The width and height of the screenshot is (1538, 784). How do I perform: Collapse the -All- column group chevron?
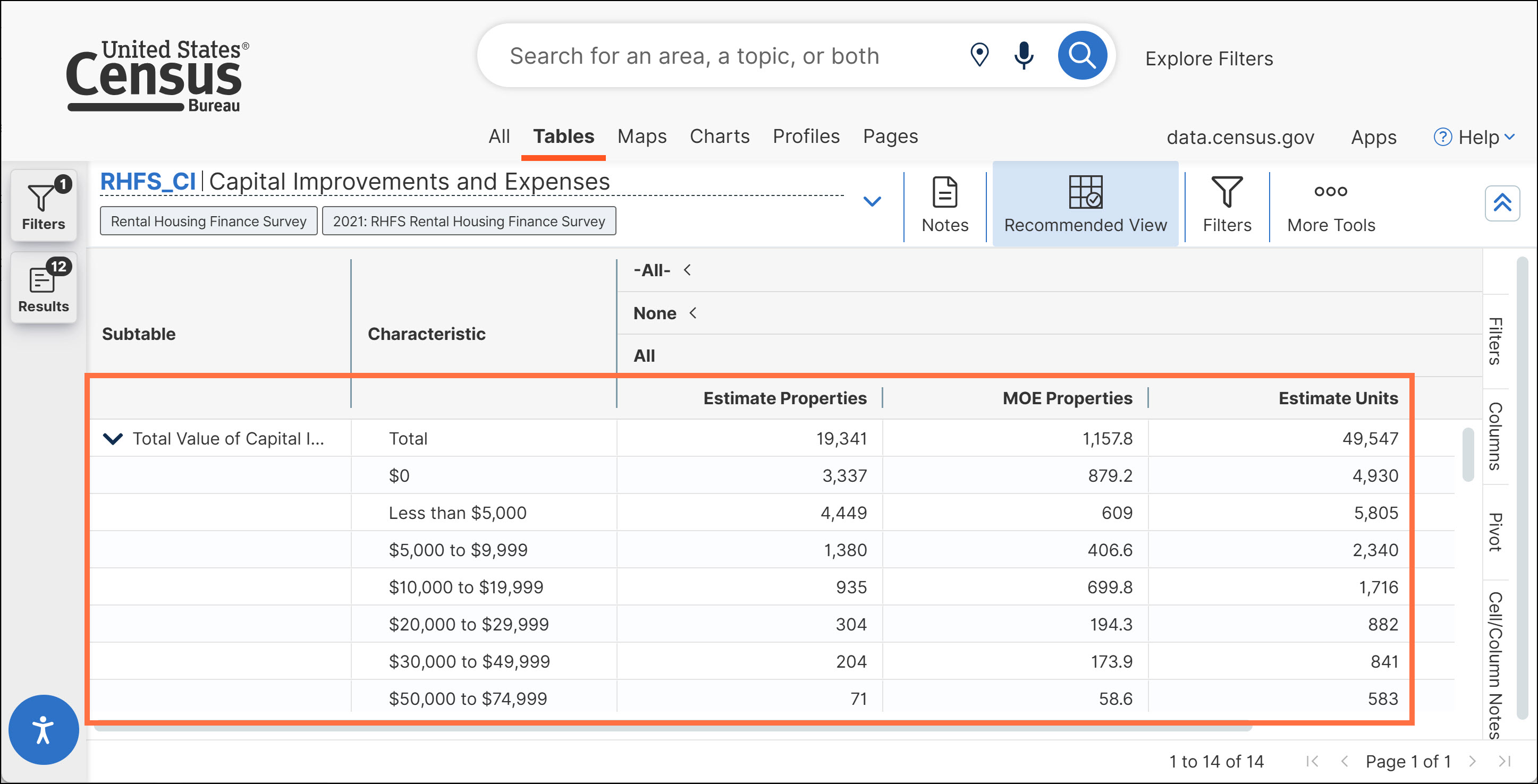click(687, 270)
